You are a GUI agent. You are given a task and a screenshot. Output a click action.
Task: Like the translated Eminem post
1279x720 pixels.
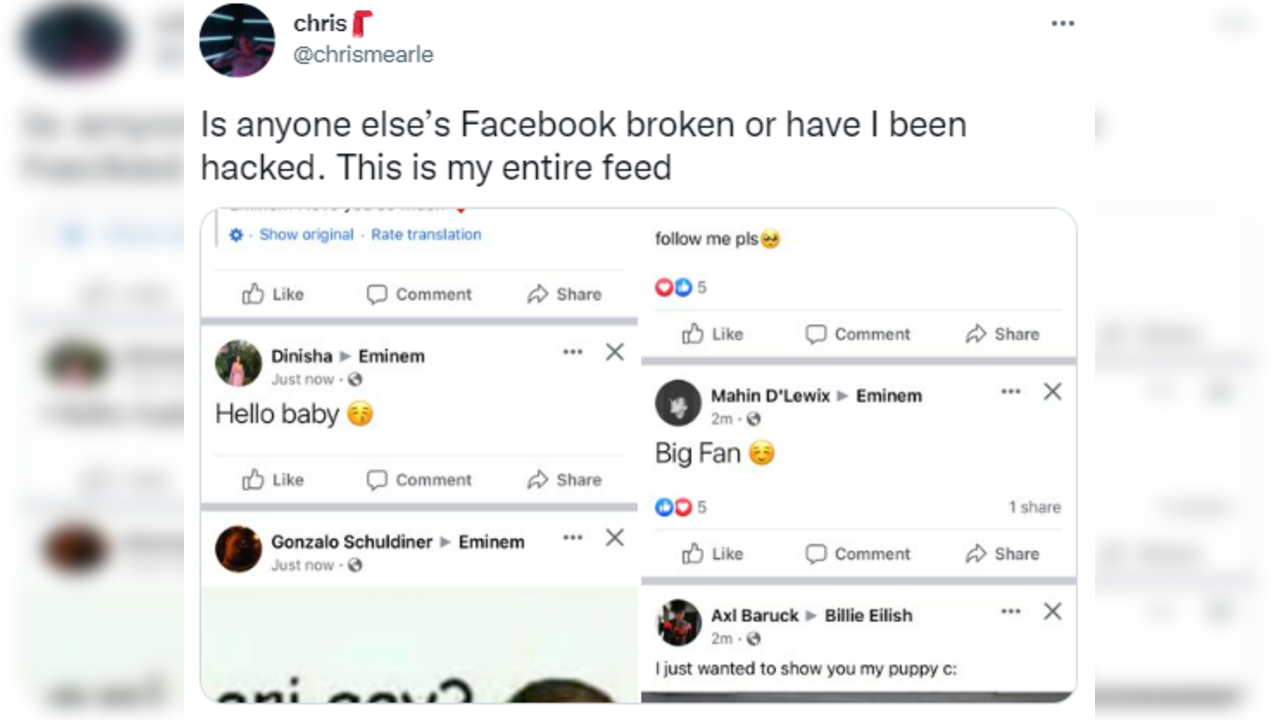point(269,294)
